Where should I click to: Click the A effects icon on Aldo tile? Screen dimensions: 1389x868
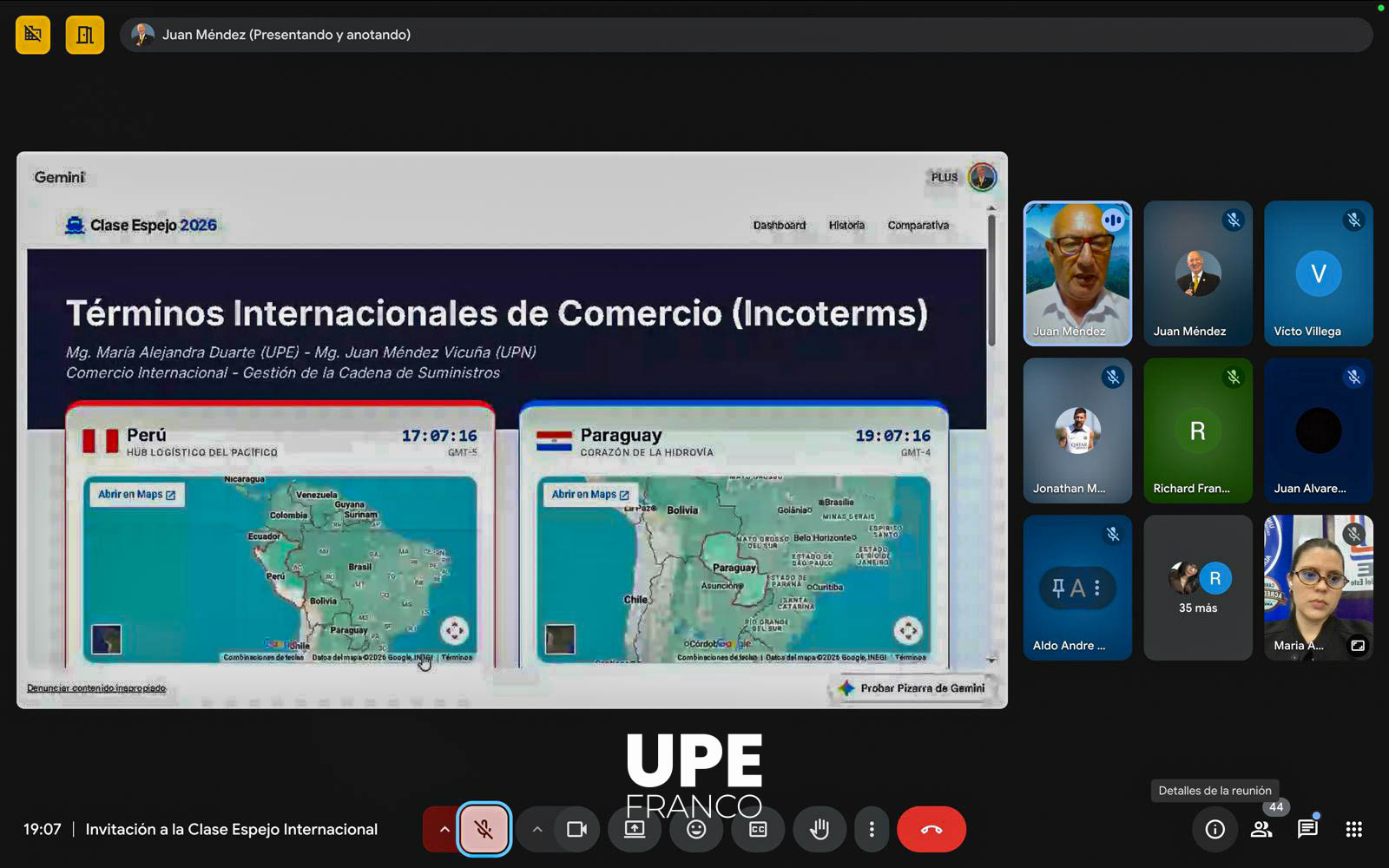1077,589
